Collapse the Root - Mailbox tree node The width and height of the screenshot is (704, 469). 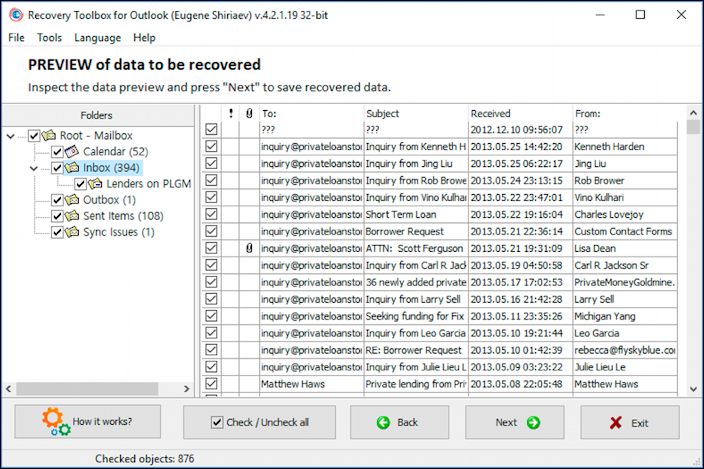click(x=11, y=136)
